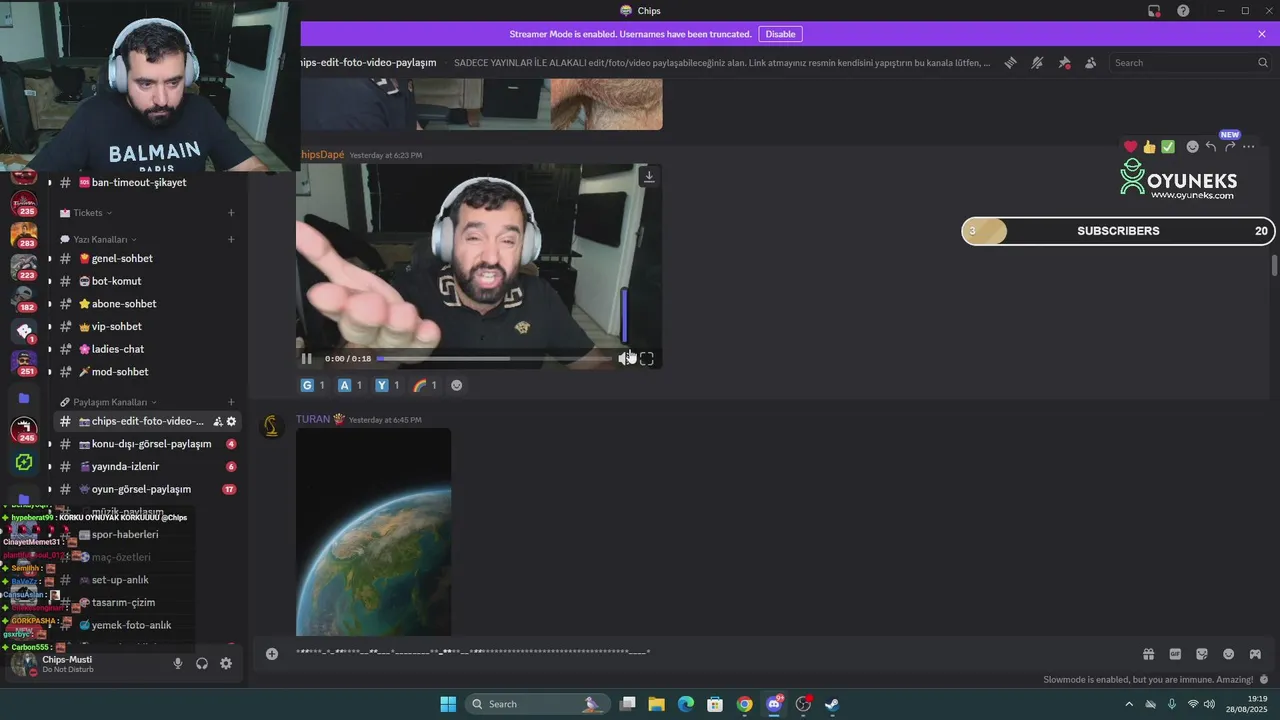The width and height of the screenshot is (1280, 720).
Task: Open the yayında-izlenir channel
Action: [x=147, y=467]
